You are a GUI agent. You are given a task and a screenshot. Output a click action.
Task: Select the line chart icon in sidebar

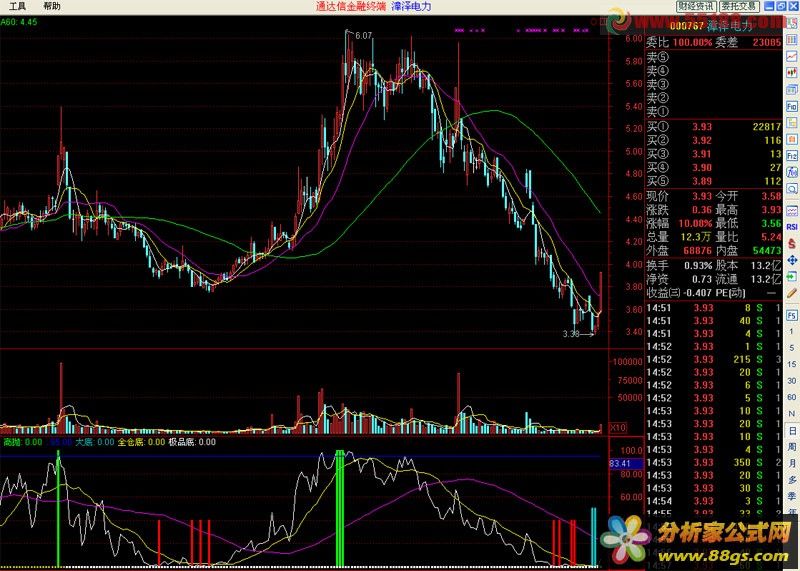(x=792, y=56)
